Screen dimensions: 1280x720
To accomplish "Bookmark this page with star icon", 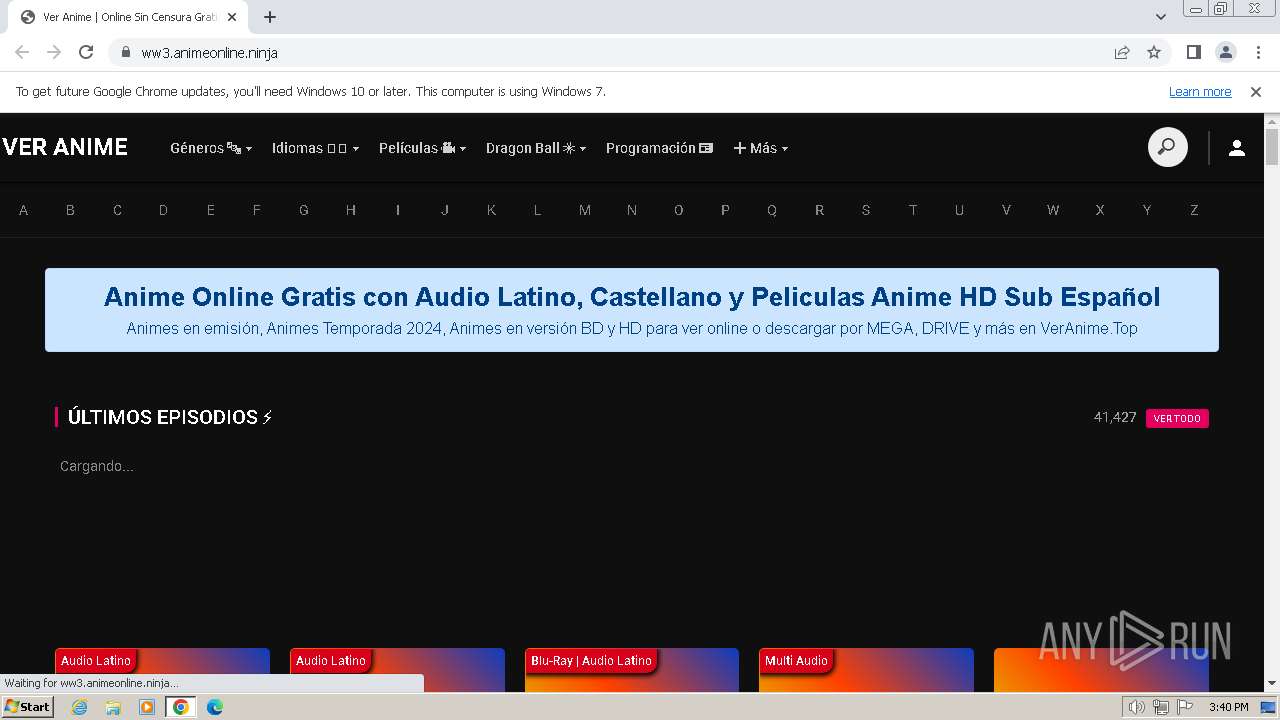I will (x=1154, y=52).
